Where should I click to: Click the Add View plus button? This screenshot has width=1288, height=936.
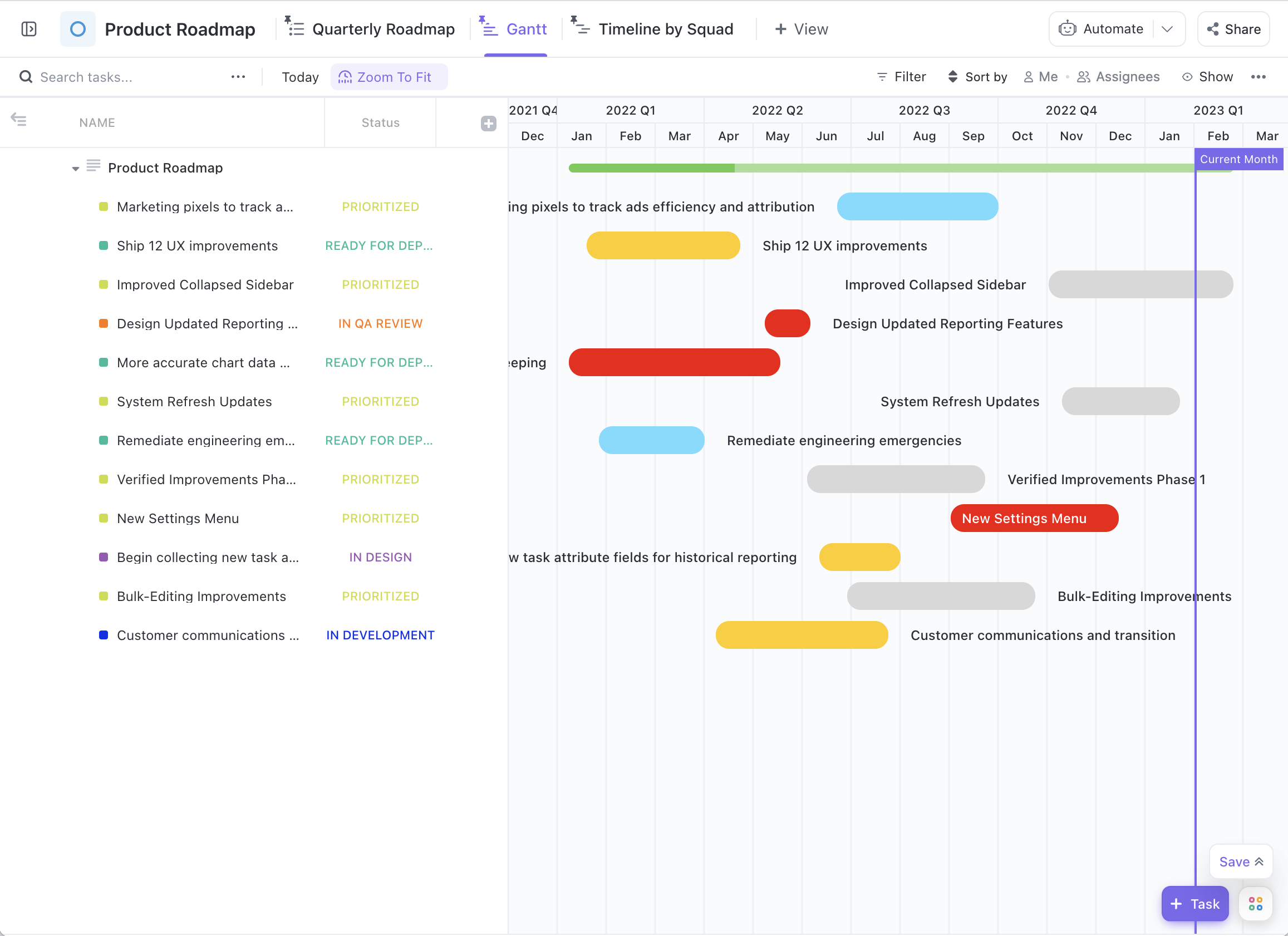800,28
